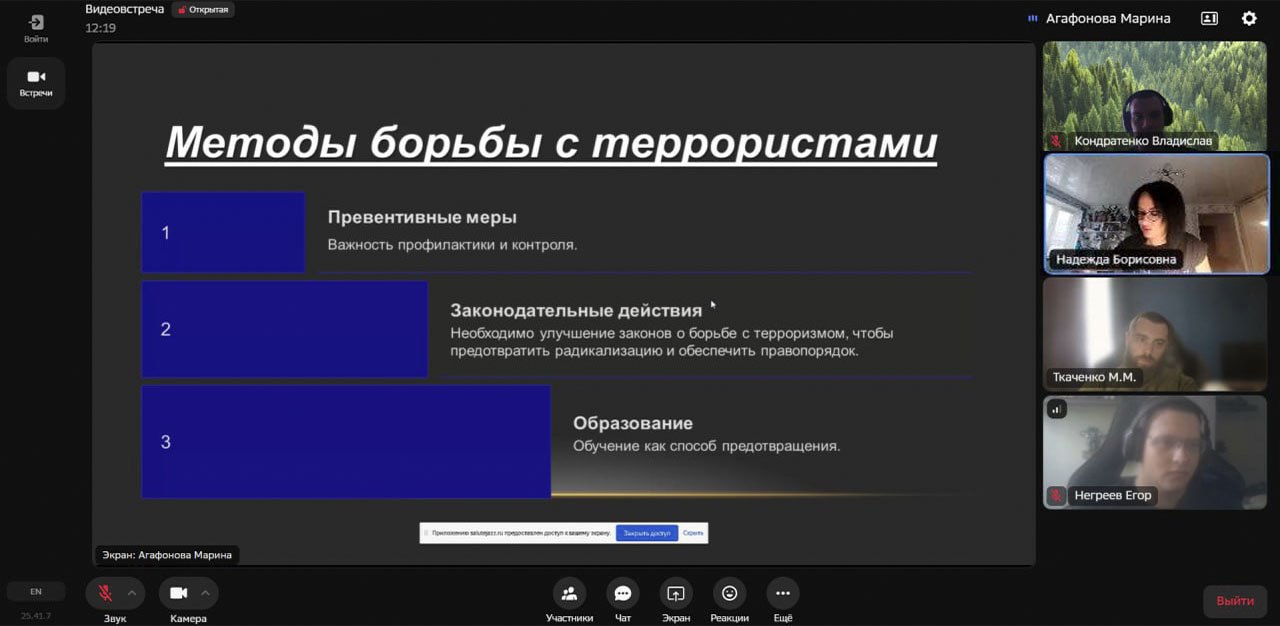Image resolution: width=1280 pixels, height=626 pixels.
Task: Leave the meeting with Выйти button
Action: coord(1235,601)
